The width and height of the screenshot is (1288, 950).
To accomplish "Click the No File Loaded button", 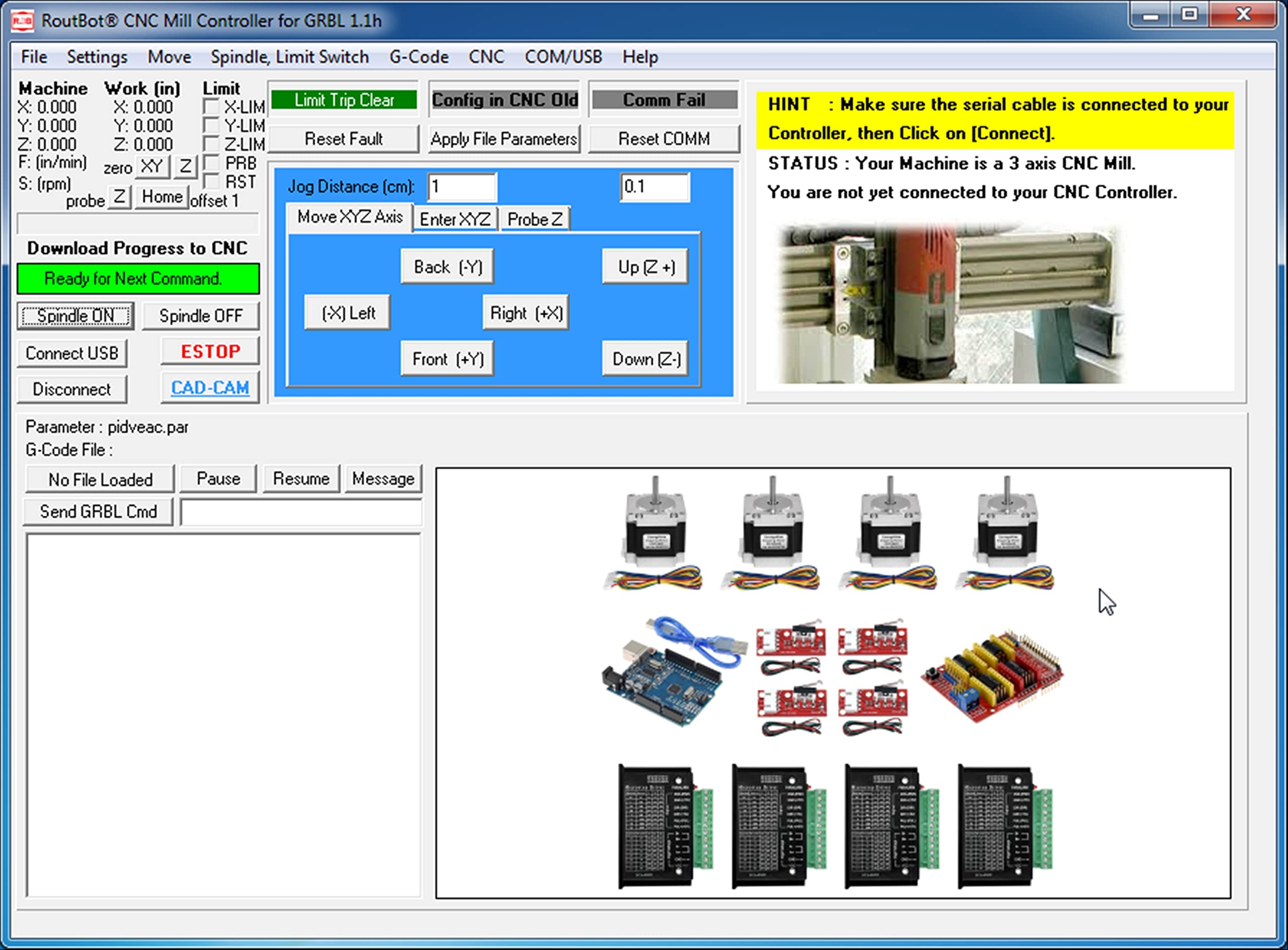I will pos(100,480).
